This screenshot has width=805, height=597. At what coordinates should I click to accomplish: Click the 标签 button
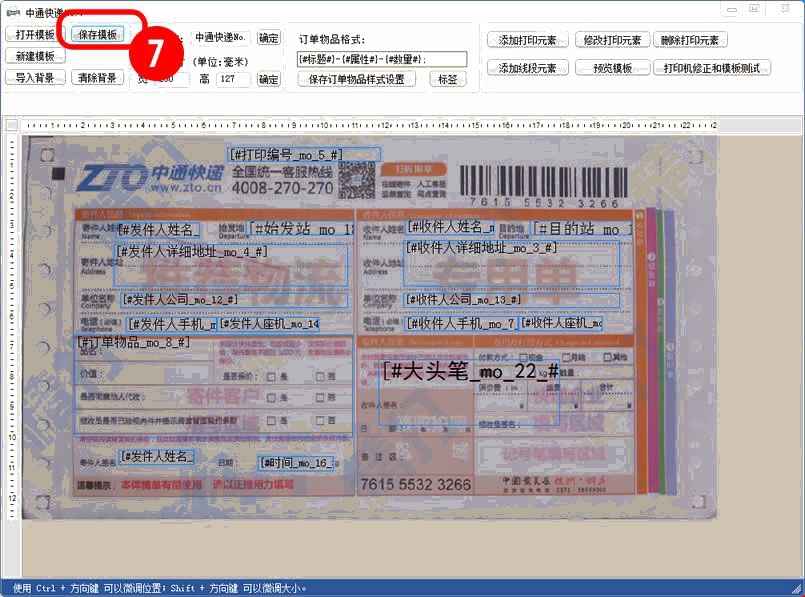coord(447,79)
